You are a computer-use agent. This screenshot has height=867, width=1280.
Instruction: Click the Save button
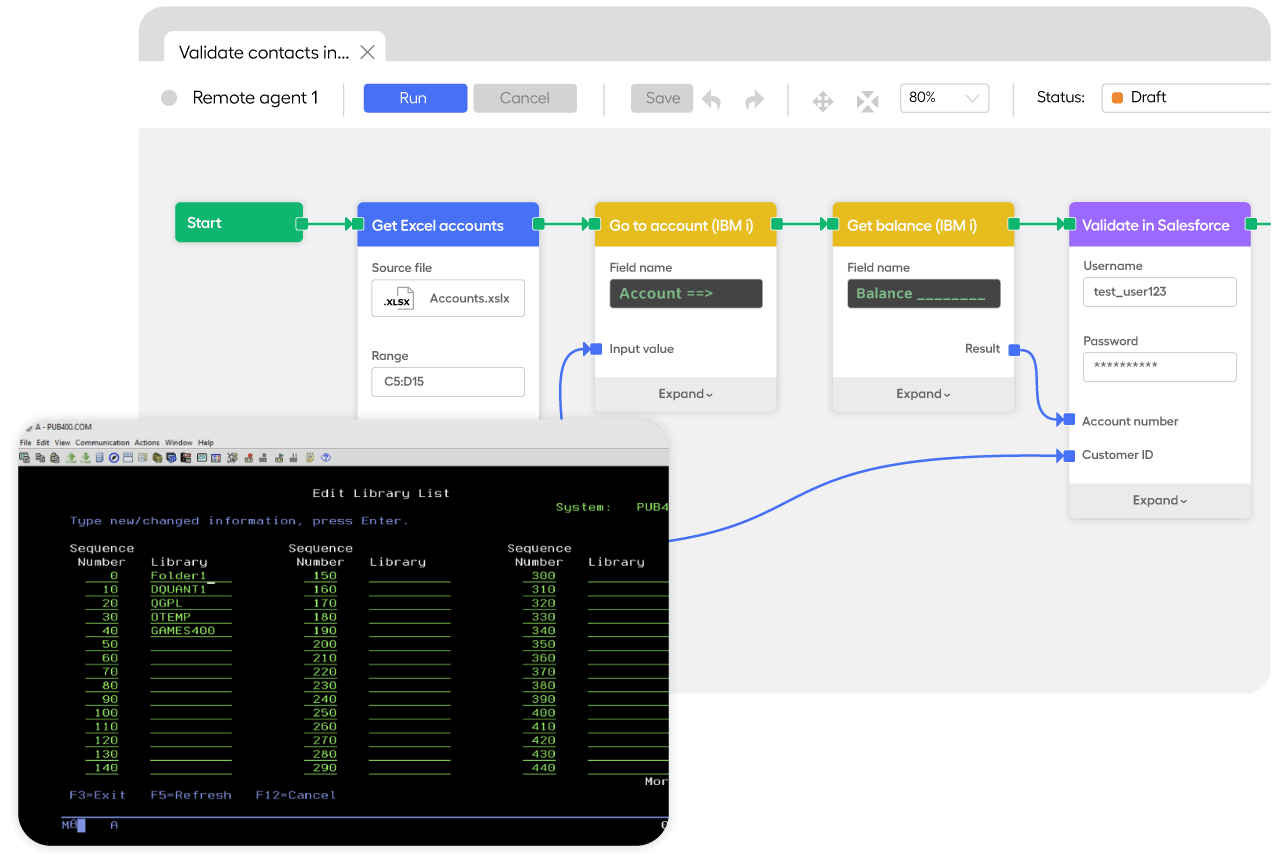point(662,98)
